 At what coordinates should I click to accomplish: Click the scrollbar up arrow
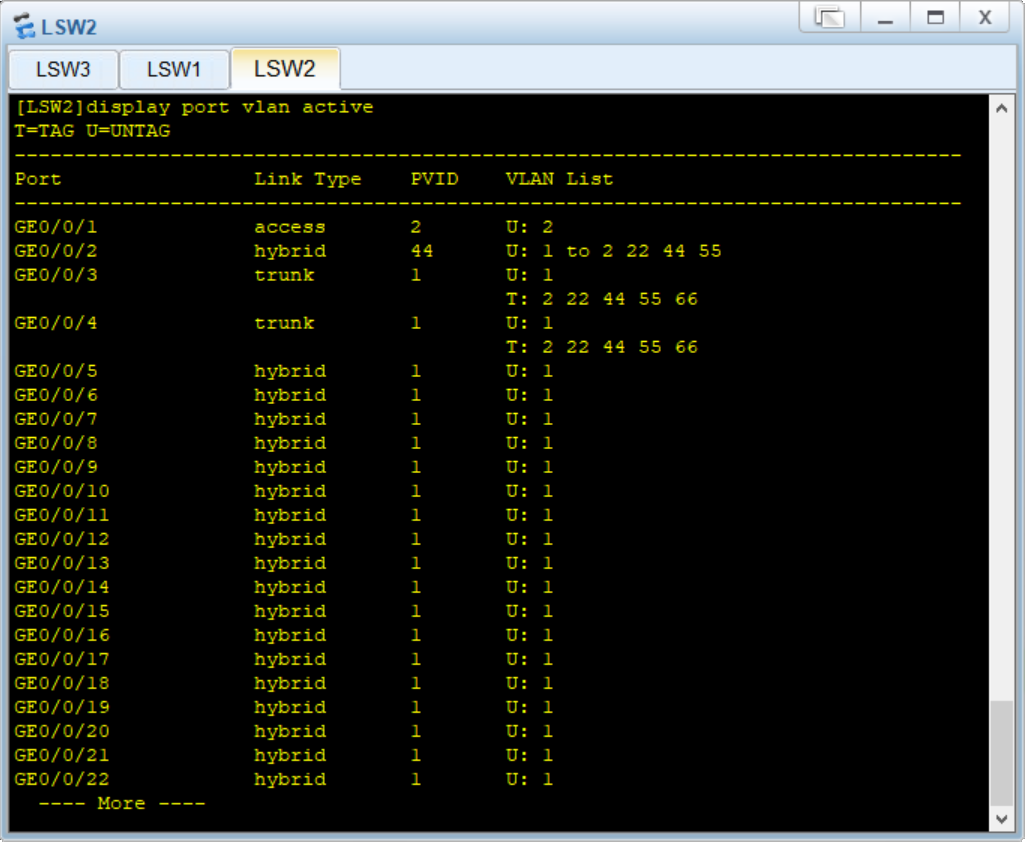point(1001,109)
